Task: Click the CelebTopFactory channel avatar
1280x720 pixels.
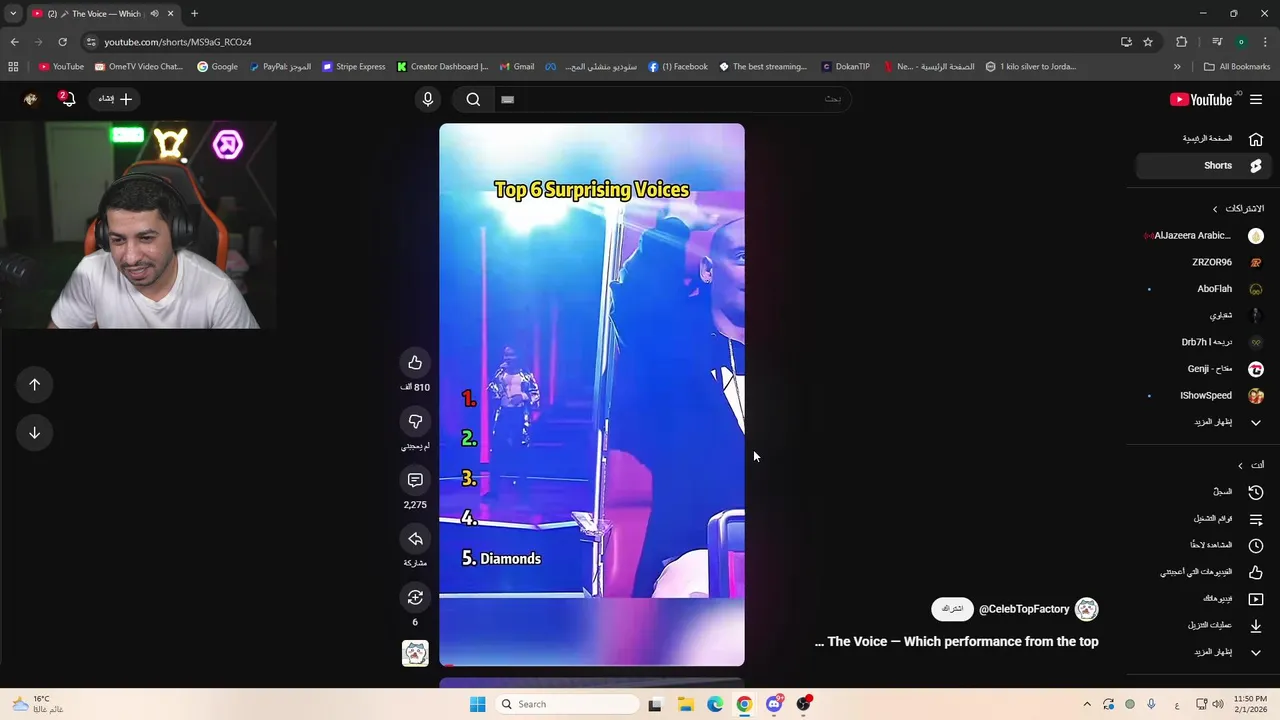Action: [x=1086, y=609]
